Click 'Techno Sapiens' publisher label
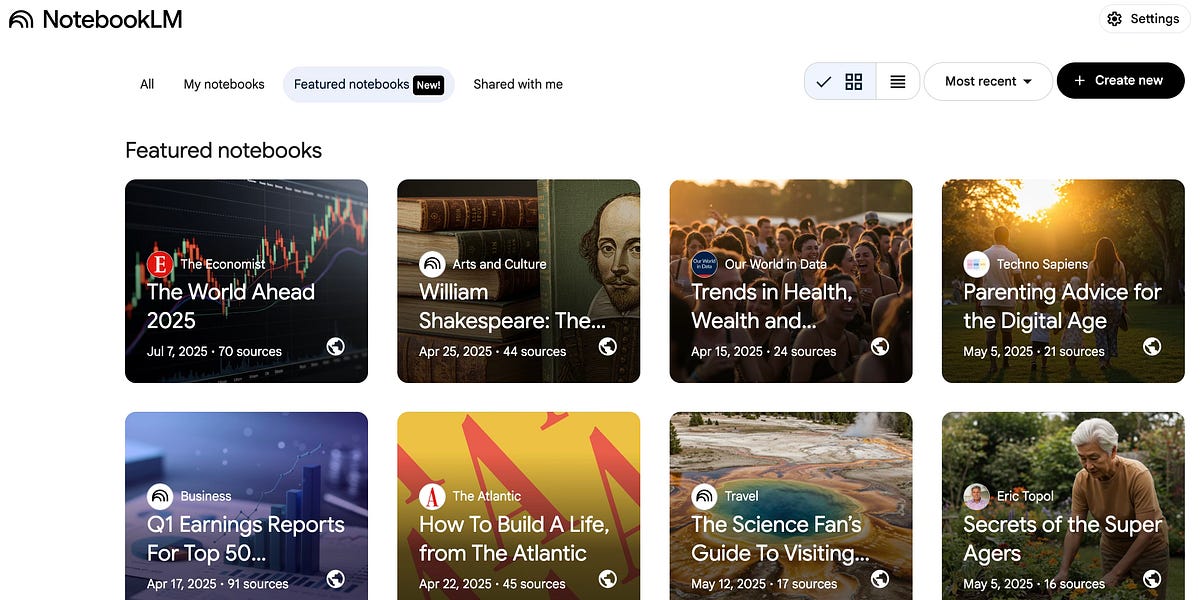The image size is (1200, 600). pyautogui.click(x=1042, y=264)
